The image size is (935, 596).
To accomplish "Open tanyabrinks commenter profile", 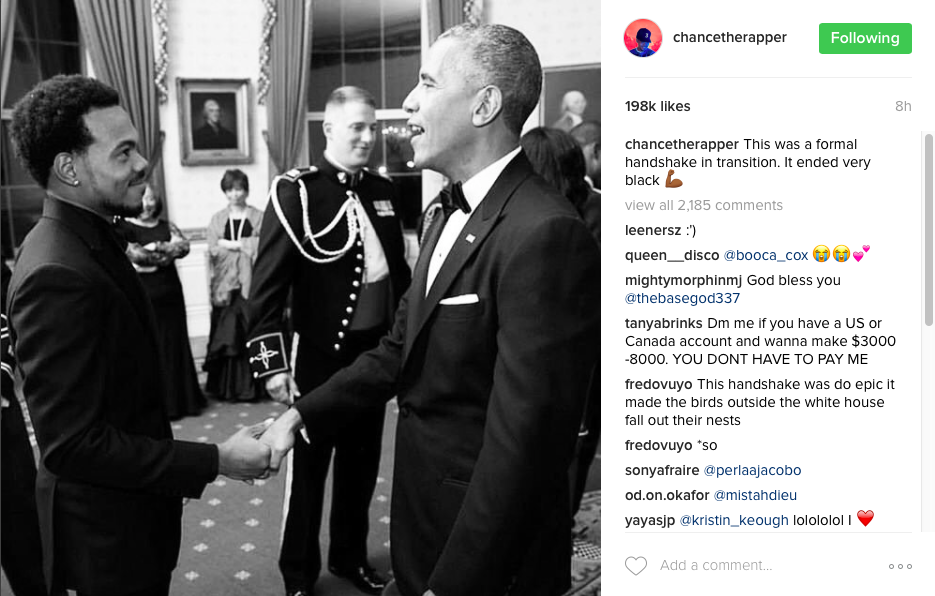I will click(664, 323).
